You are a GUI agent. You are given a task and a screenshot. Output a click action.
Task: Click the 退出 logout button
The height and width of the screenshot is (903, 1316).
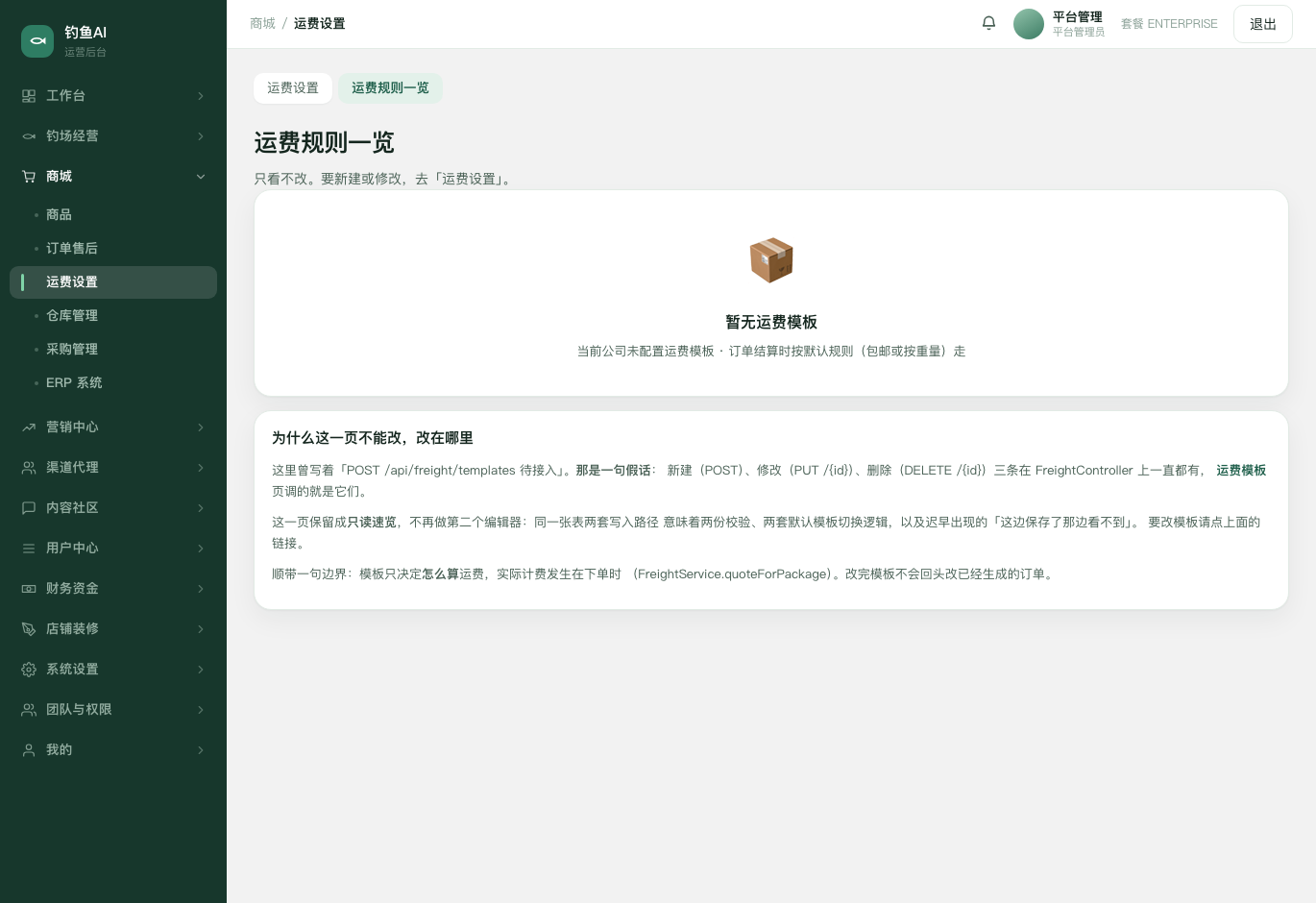click(1263, 24)
